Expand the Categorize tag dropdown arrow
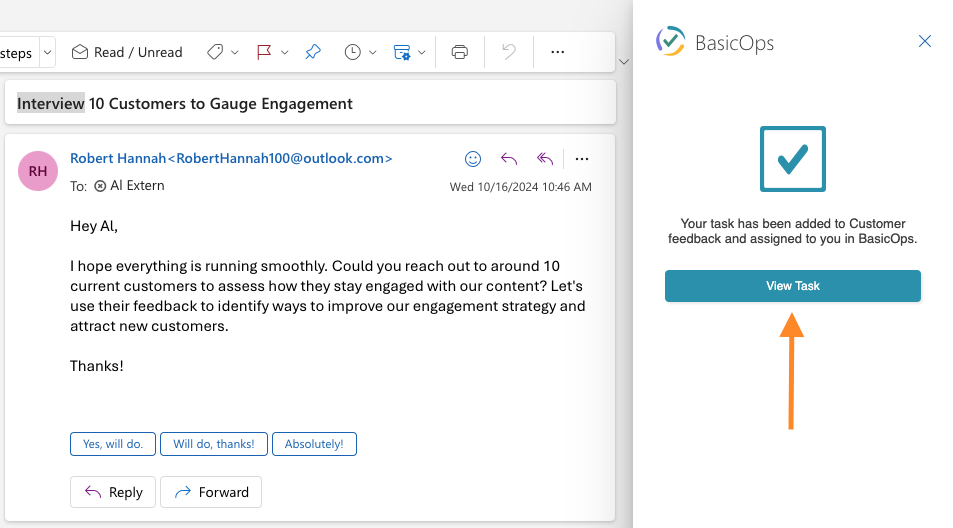Image resolution: width=953 pixels, height=528 pixels. click(x=235, y=53)
